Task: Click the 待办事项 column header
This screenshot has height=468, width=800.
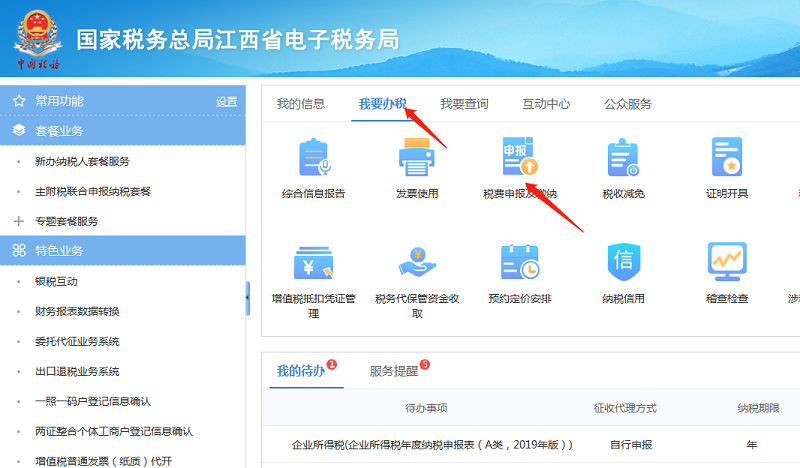Action: point(427,408)
